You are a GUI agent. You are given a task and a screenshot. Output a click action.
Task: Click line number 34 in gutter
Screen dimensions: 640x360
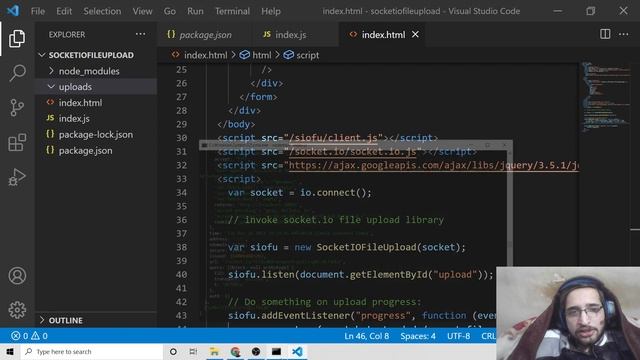click(x=182, y=193)
